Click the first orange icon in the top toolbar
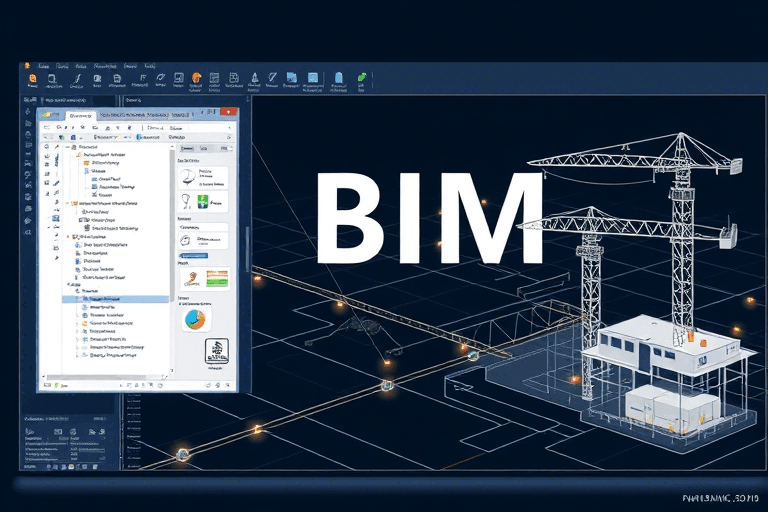The height and width of the screenshot is (512, 768). click(33, 77)
